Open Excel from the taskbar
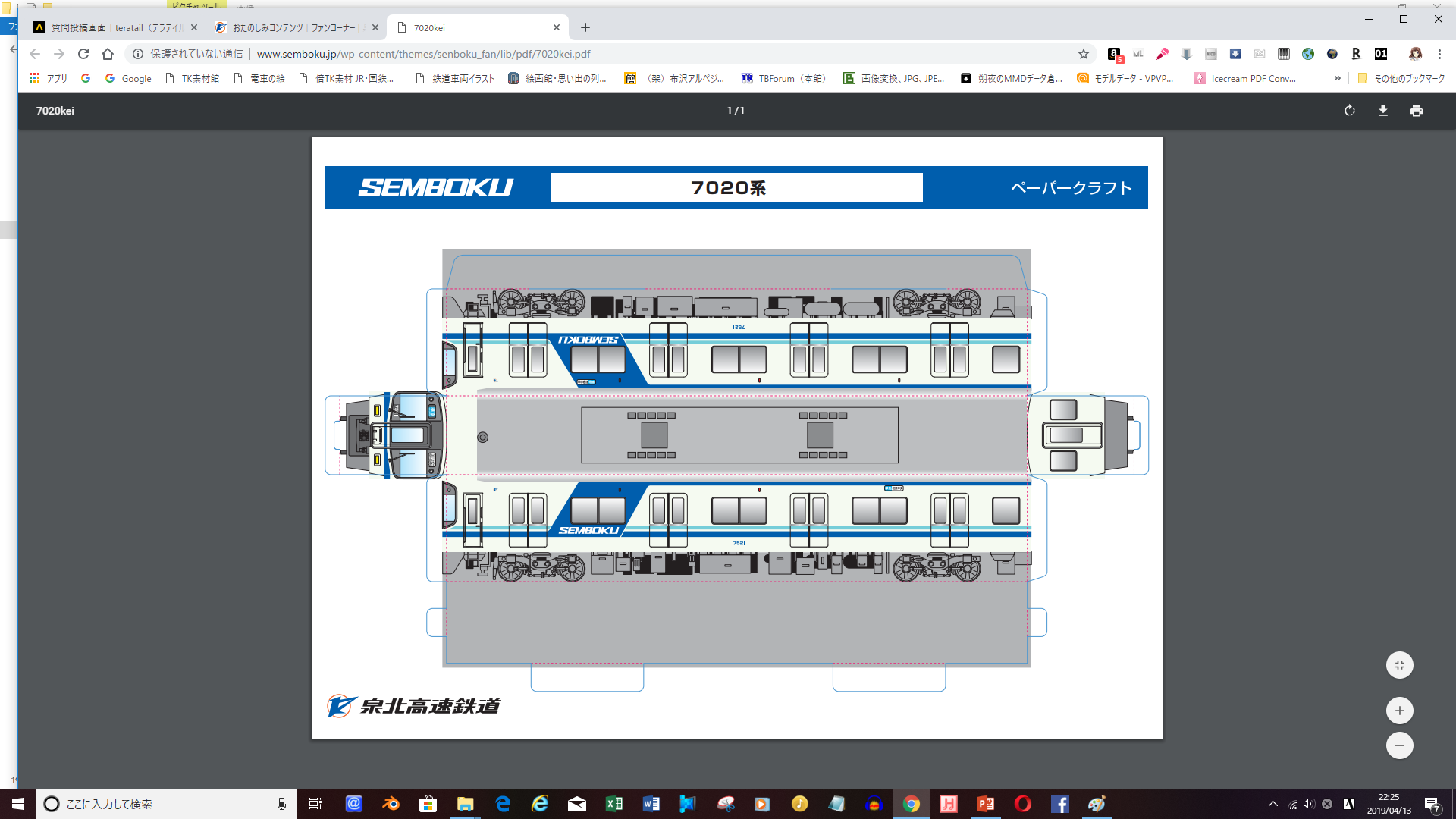1456x819 pixels. [613, 804]
